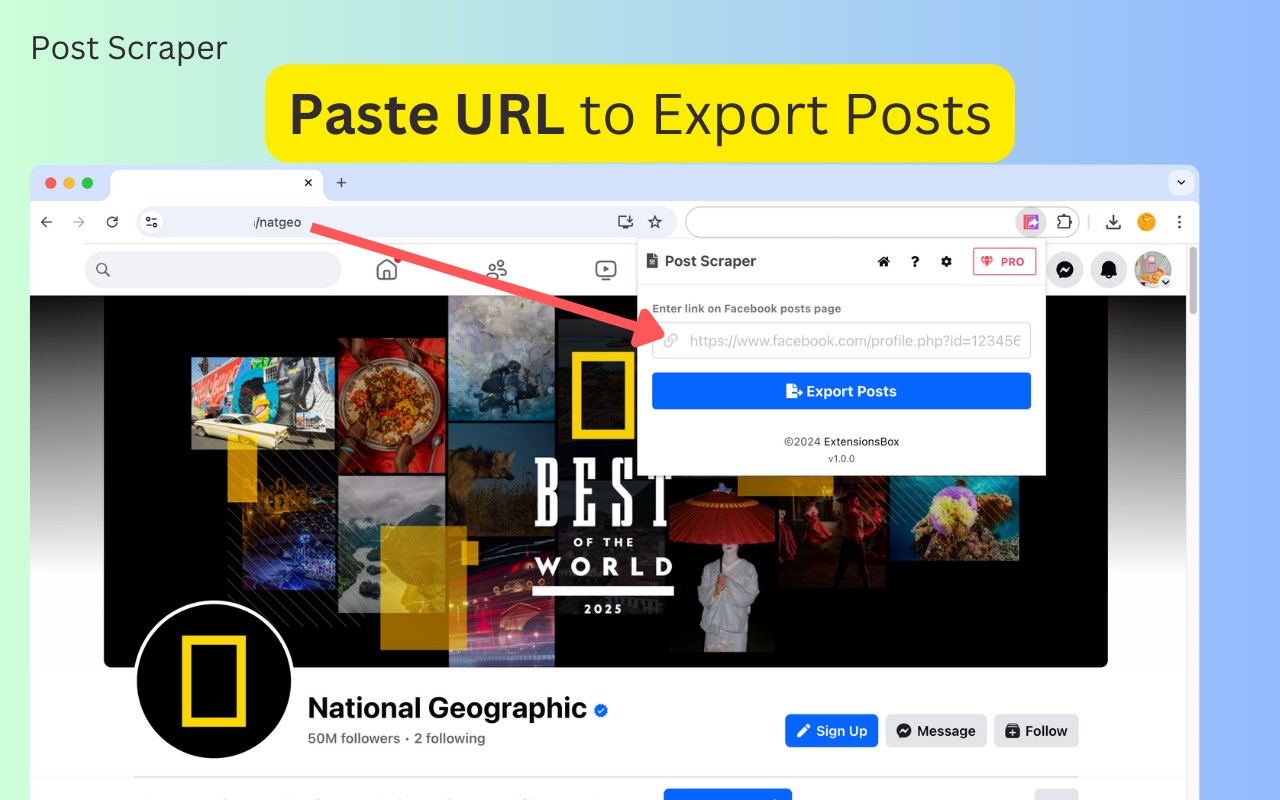Click the ©2024 ExtensionsBox text
This screenshot has width=1280, height=800.
841,441
